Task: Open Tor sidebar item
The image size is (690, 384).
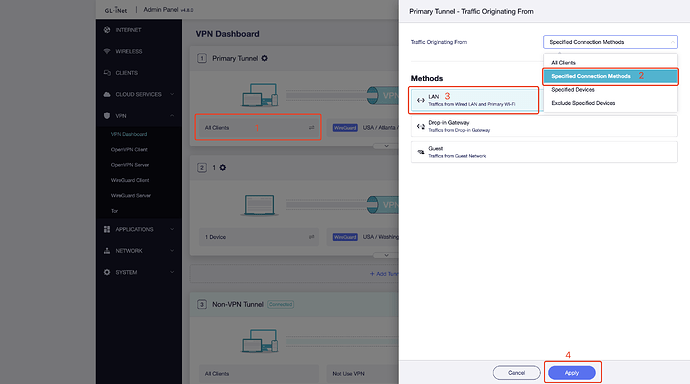Action: pyautogui.click(x=114, y=211)
